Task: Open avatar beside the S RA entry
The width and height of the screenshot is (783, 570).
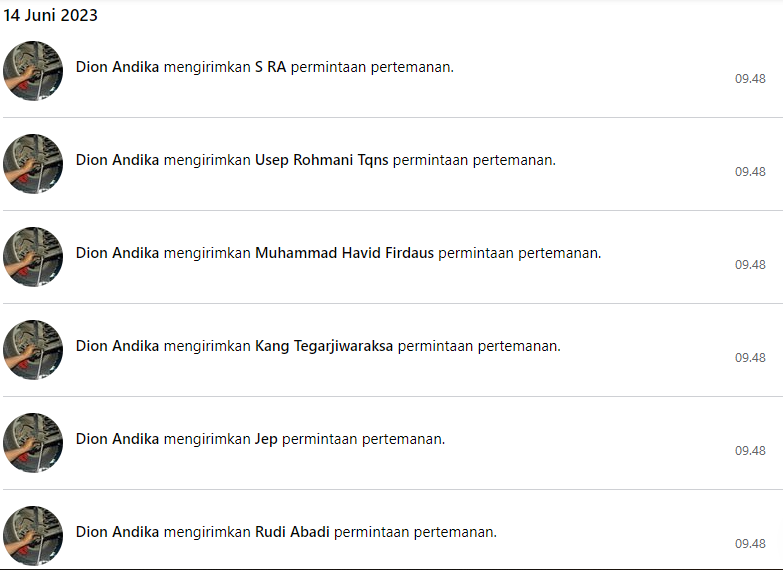Action: [x=33, y=71]
